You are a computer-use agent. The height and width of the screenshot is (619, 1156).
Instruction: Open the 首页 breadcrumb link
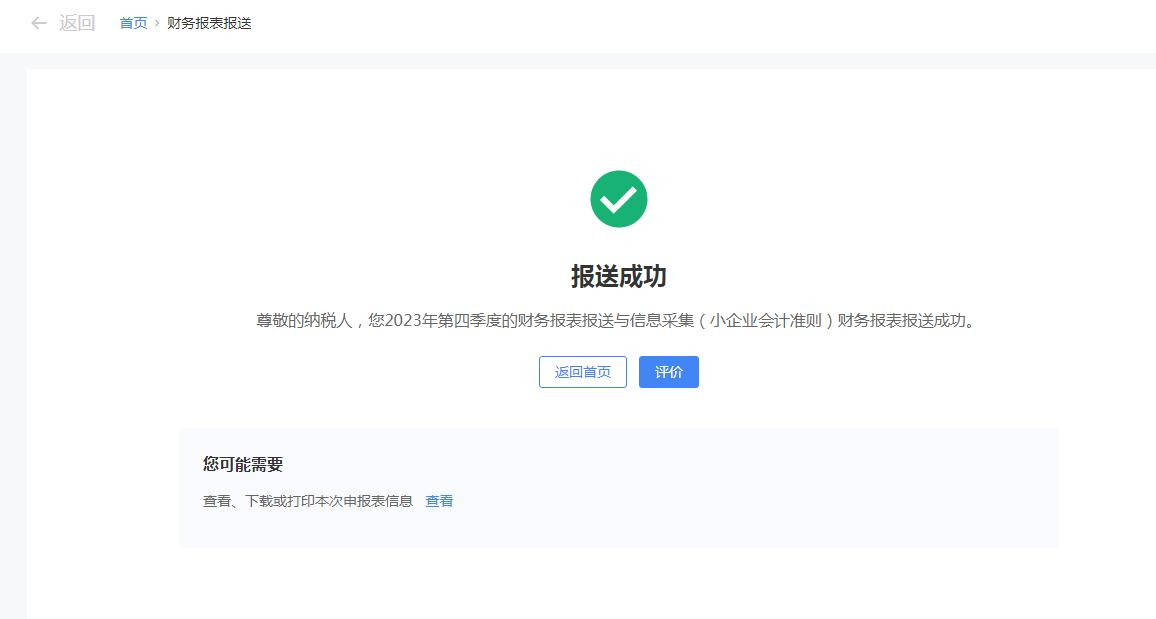(x=133, y=23)
